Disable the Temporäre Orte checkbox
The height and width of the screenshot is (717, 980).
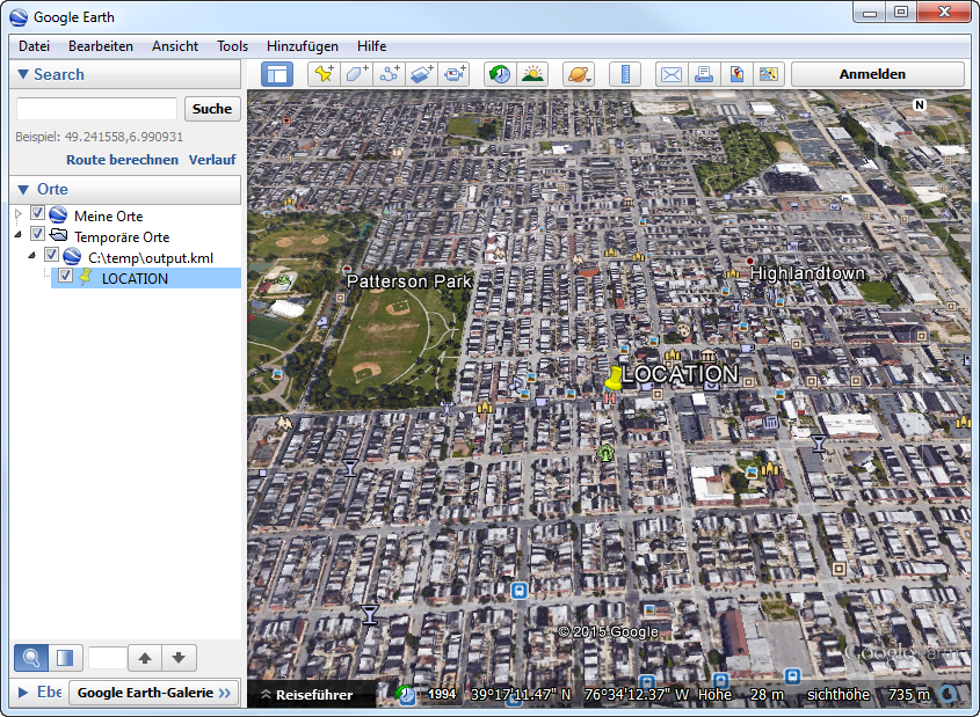coord(37,234)
